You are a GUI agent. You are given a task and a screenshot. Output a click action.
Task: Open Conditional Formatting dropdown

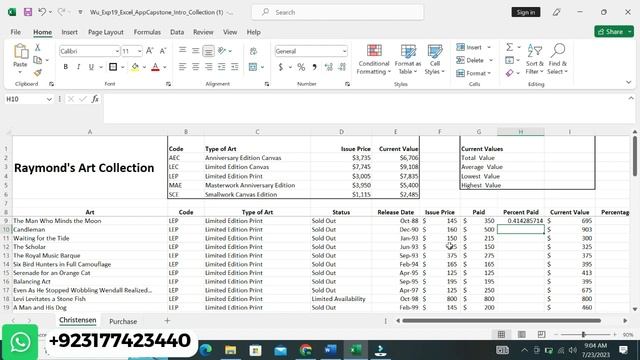coord(373,60)
